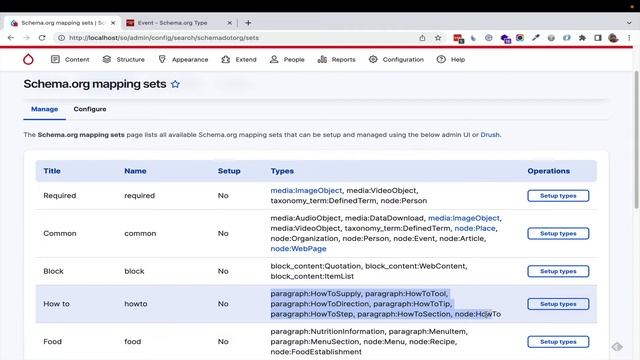Click the Drupal drop logo icon
This screenshot has width=640, height=360.
[x=28, y=60]
